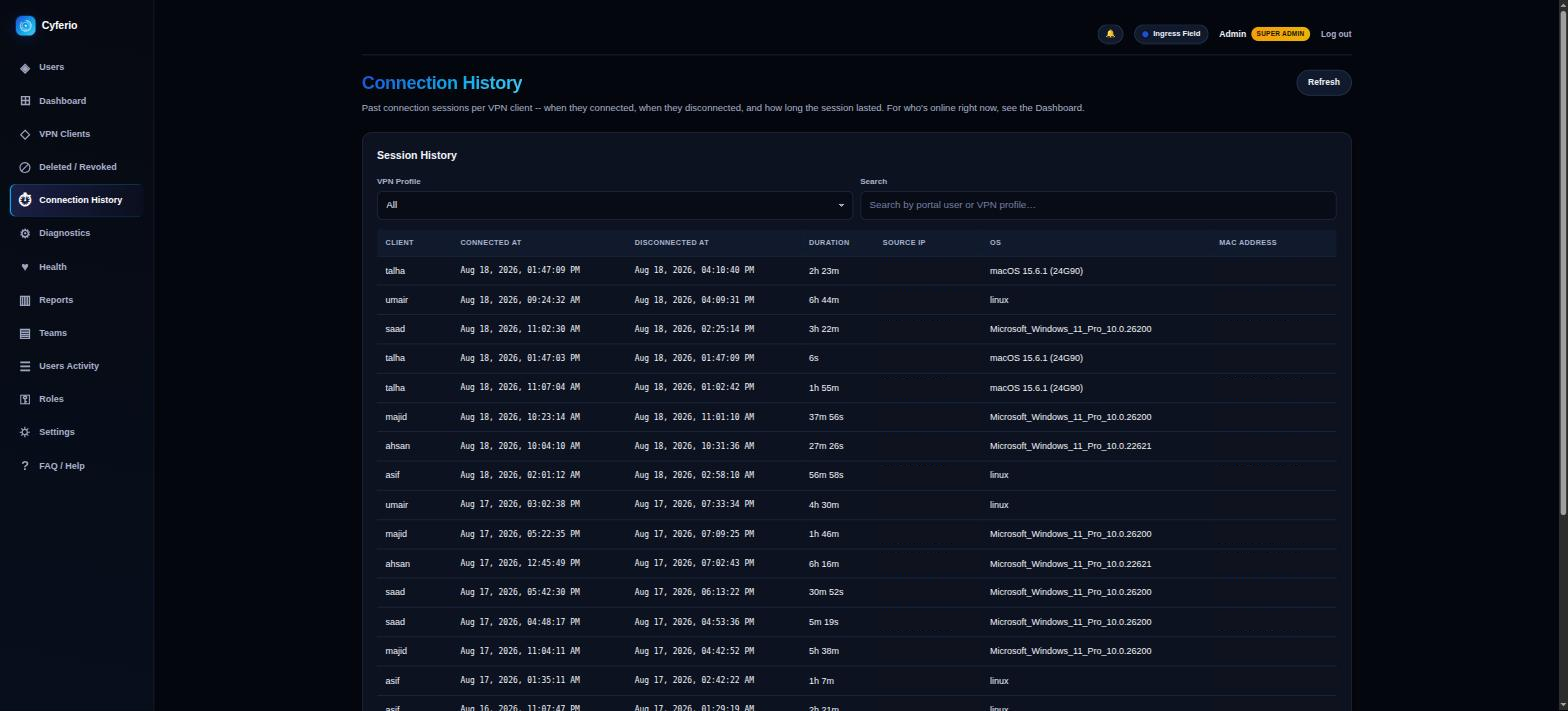
Task: Focus the portal user search field
Action: coord(1097,205)
